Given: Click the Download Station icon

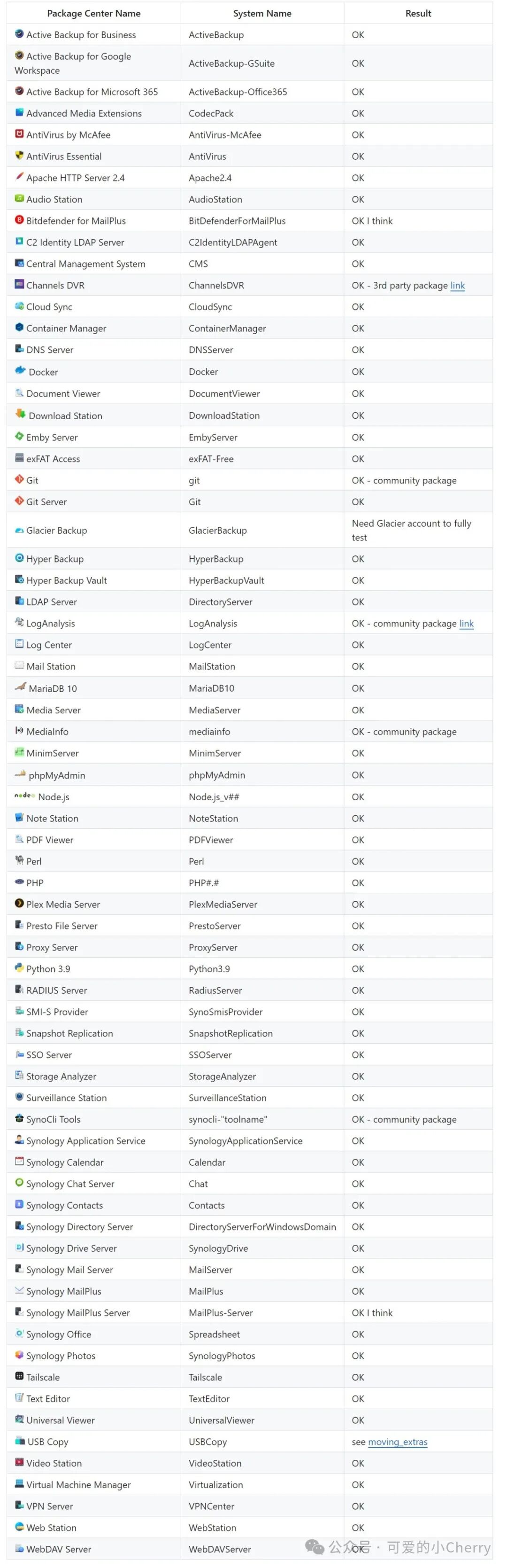Looking at the screenshot, I should click(x=21, y=414).
